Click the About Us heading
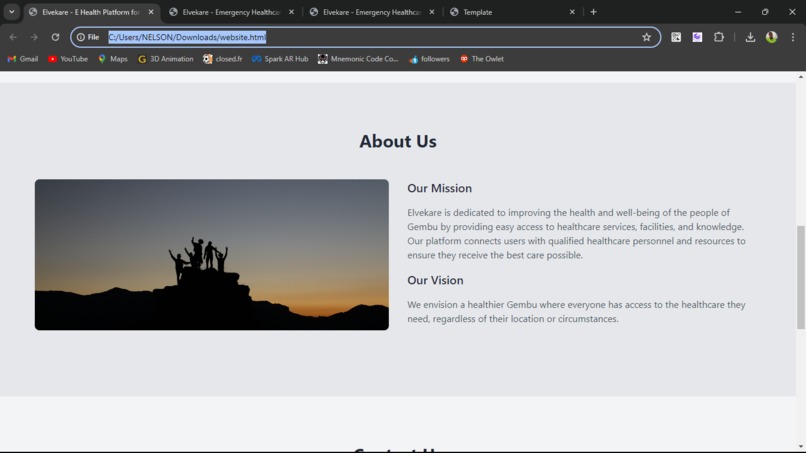Viewport: 806px width, 453px height. coord(398,141)
